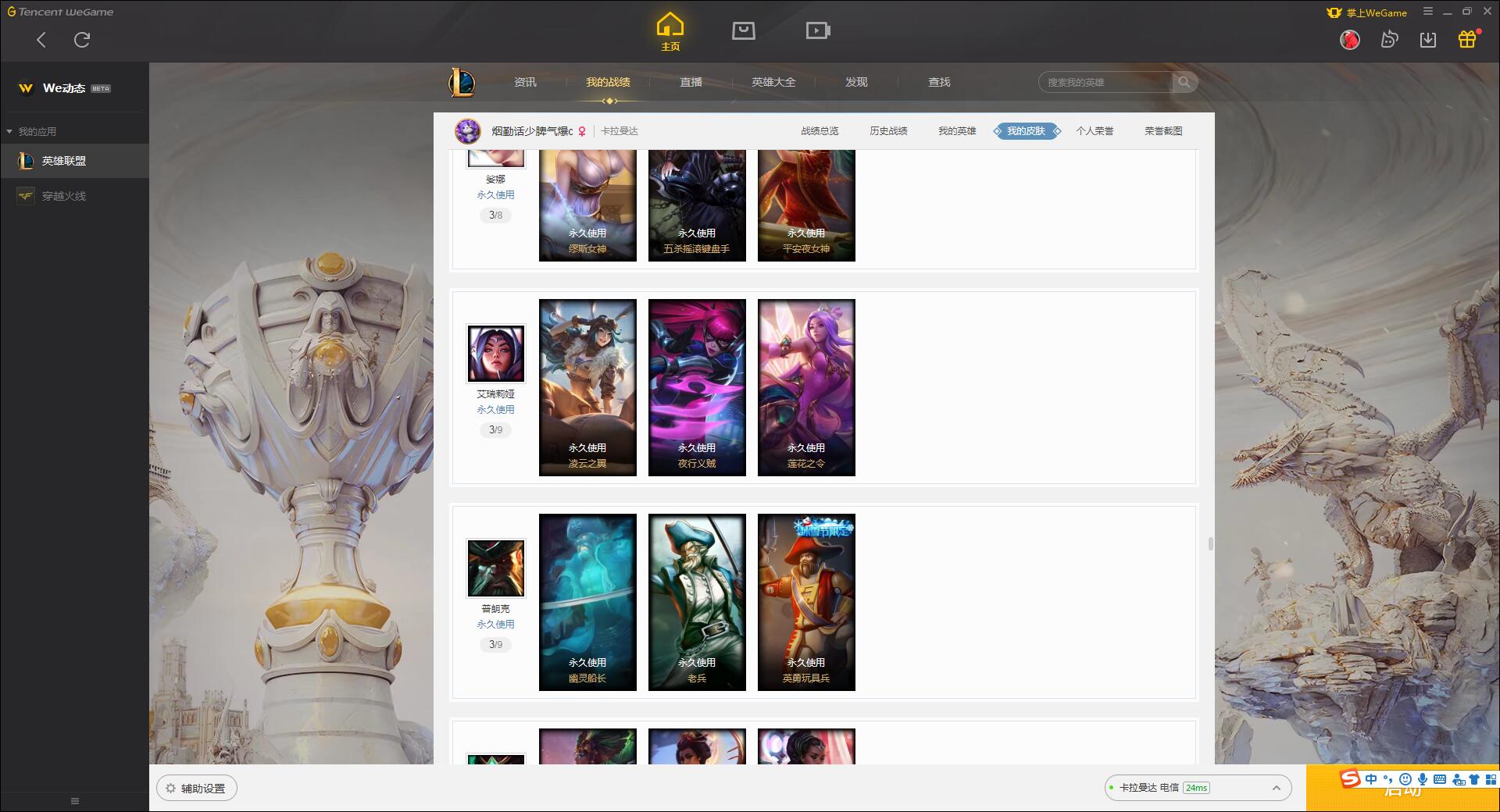Viewport: 1500px width, 812px height.
Task: Open the 直播 tab
Action: click(x=691, y=82)
